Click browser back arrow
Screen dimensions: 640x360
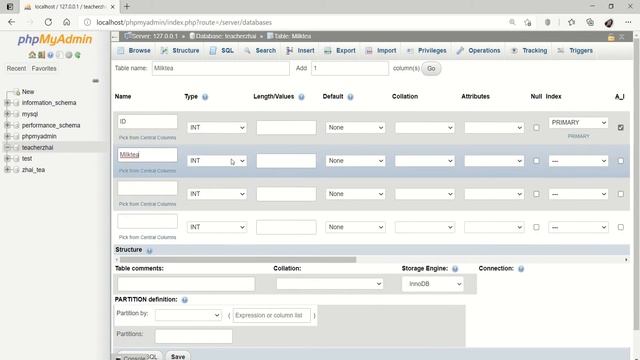tap(11, 22)
